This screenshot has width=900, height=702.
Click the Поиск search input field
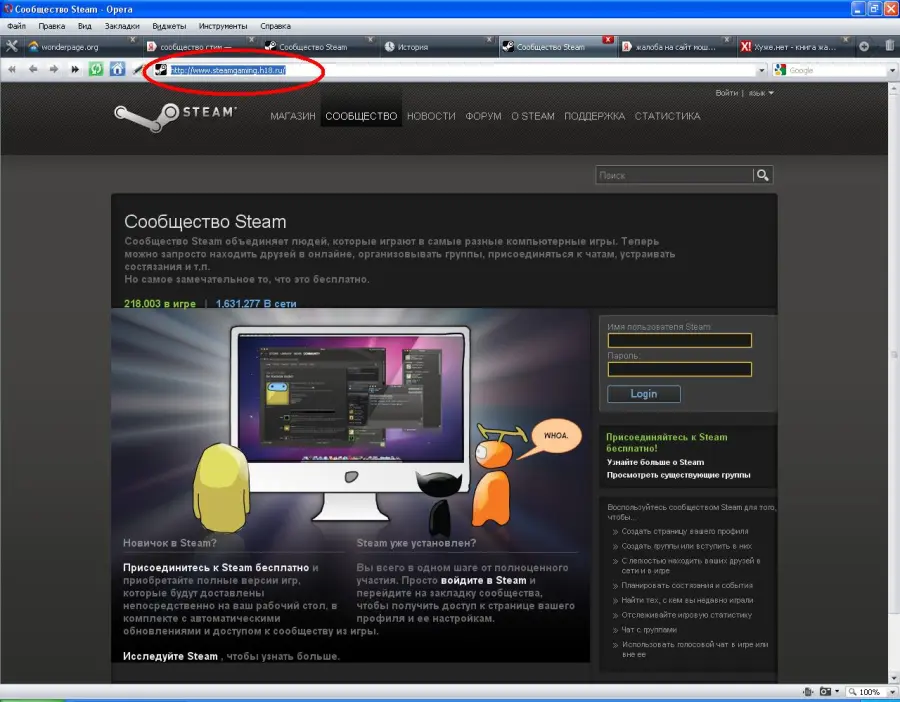point(674,175)
